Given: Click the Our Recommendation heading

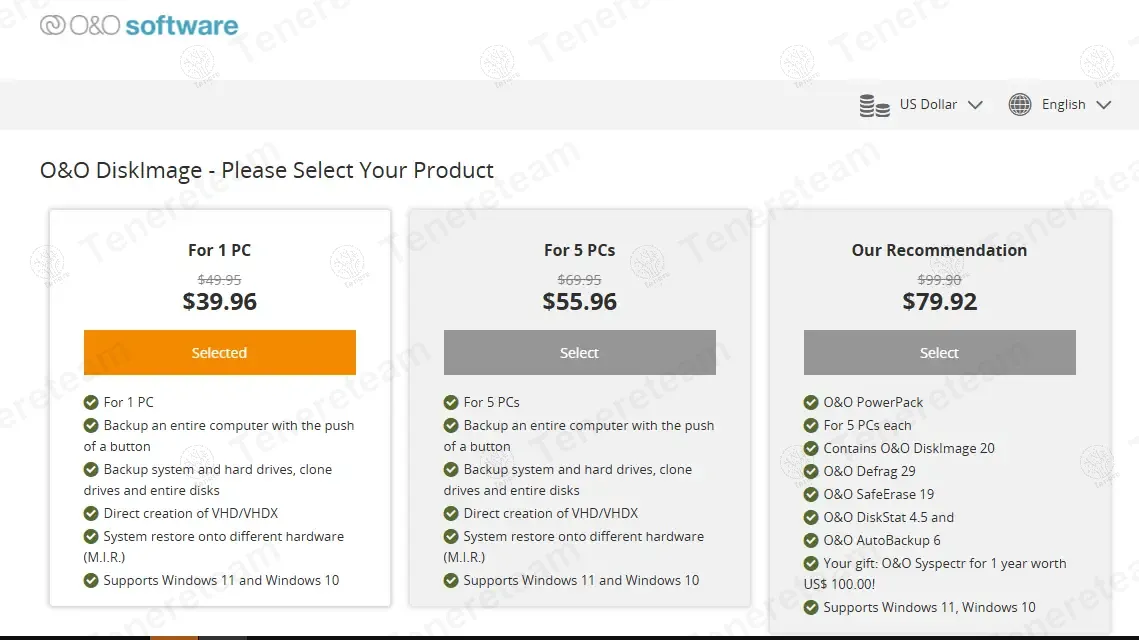Looking at the screenshot, I should click(939, 250).
